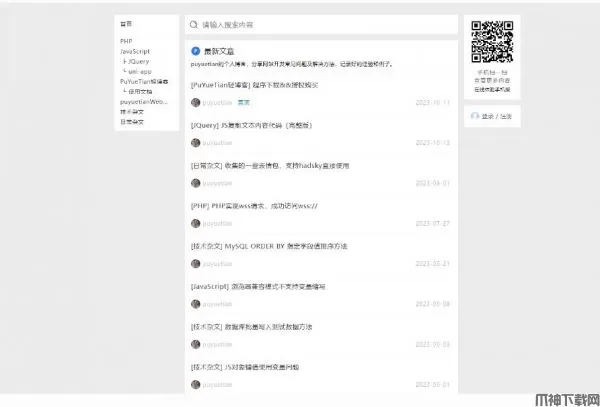600x407 pixels.
Task: Click the 2023-07-27 date on PHP article
Action: coord(433,223)
